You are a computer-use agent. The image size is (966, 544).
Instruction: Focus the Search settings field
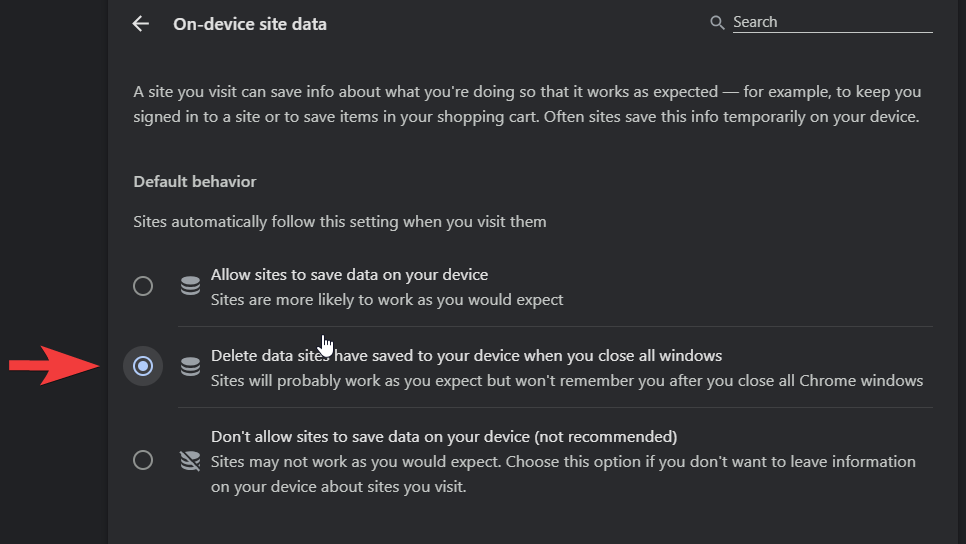pyautogui.click(x=832, y=22)
